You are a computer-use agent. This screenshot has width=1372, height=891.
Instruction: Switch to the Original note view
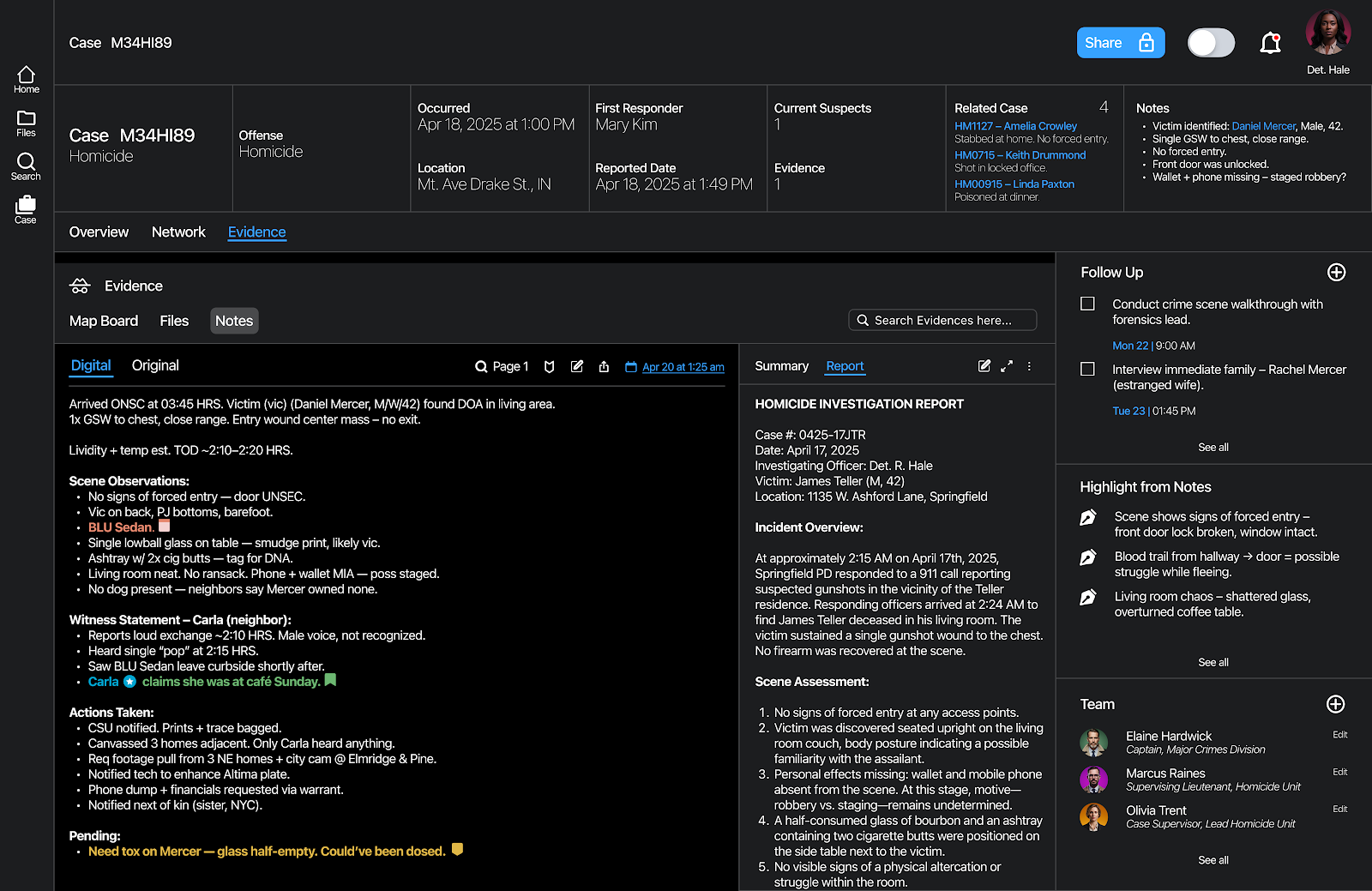pos(155,365)
